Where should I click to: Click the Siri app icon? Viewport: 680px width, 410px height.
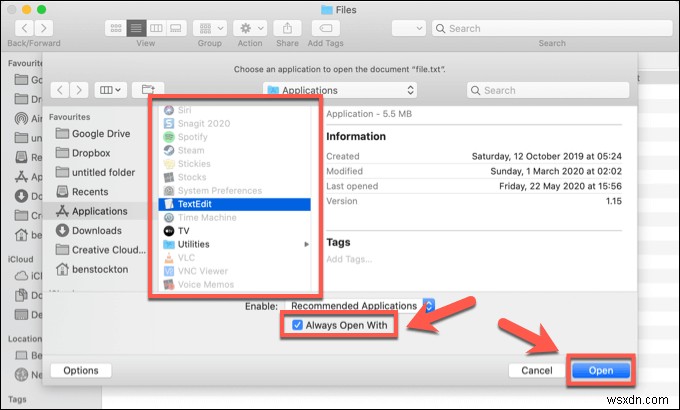(x=169, y=110)
